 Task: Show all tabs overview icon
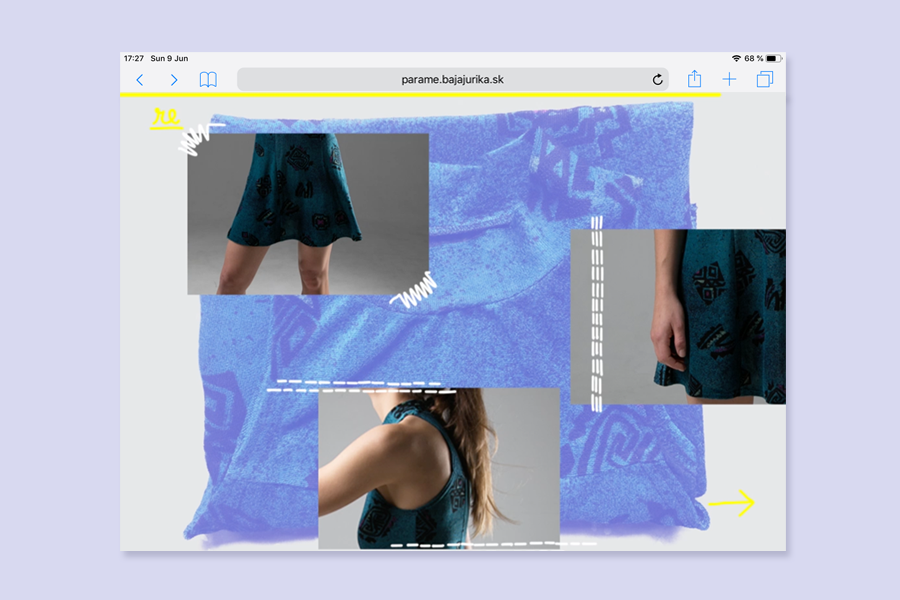765,80
